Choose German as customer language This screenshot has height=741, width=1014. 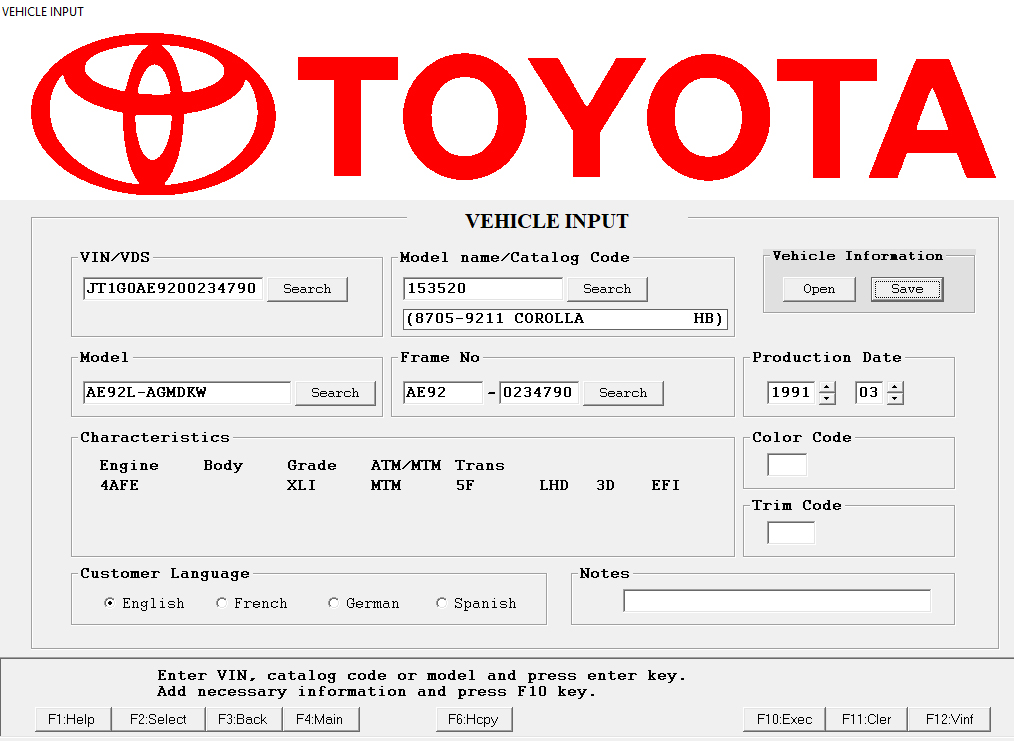(x=334, y=603)
